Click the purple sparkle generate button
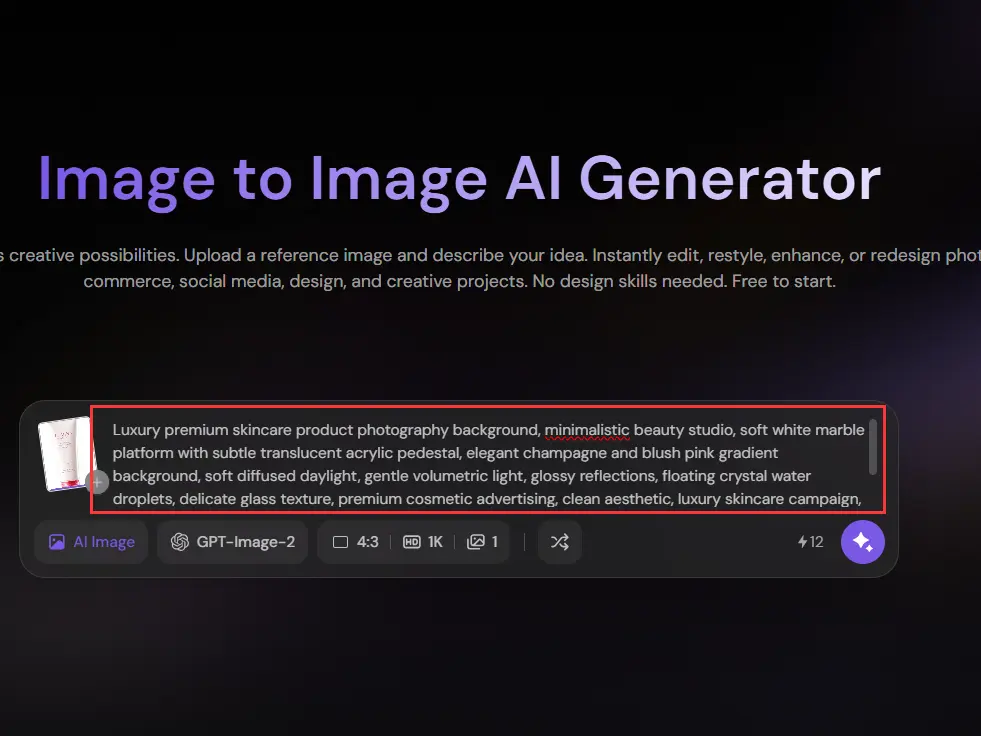This screenshot has width=981, height=736. coord(862,542)
